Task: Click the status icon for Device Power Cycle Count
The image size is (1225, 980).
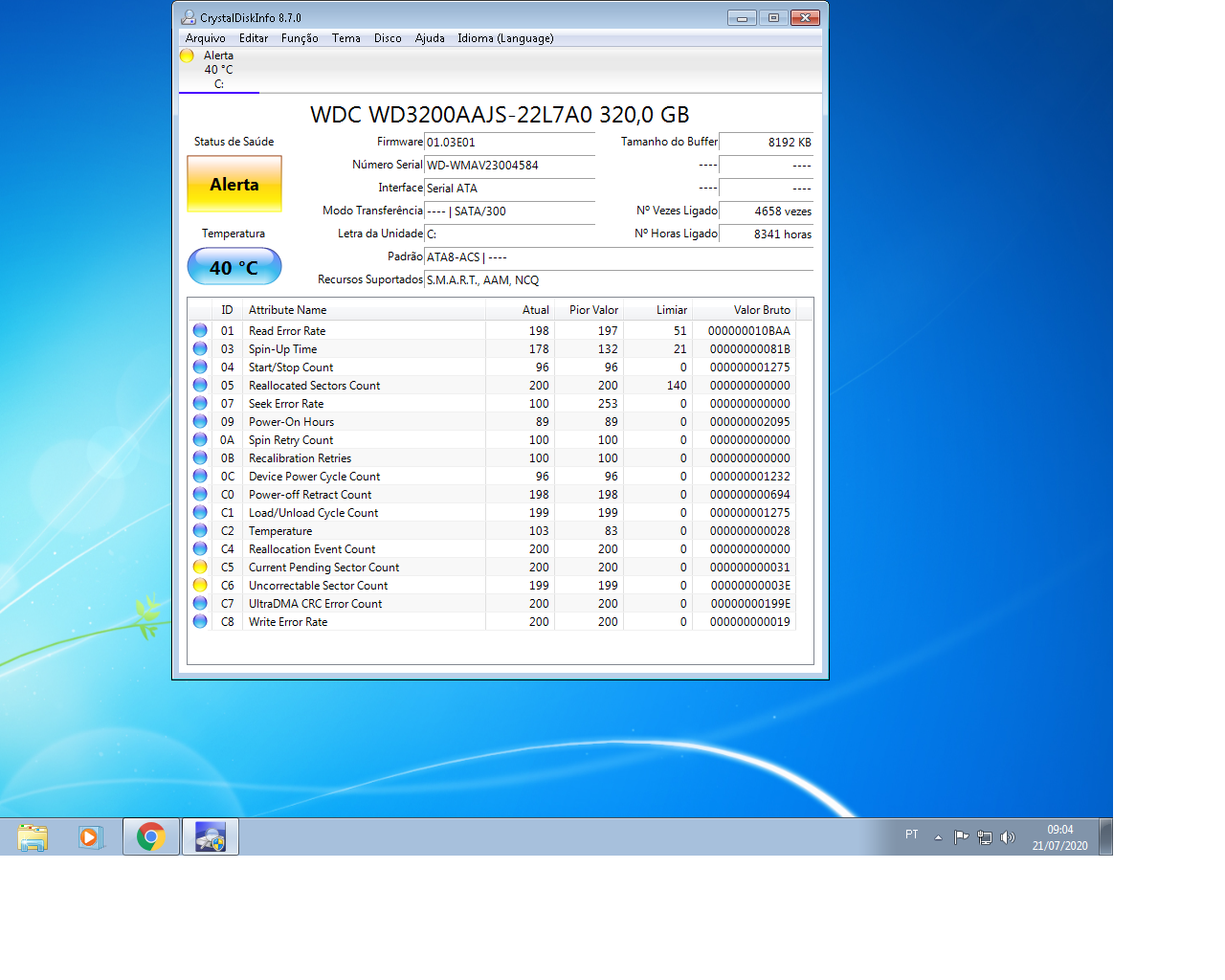Action: click(200, 476)
